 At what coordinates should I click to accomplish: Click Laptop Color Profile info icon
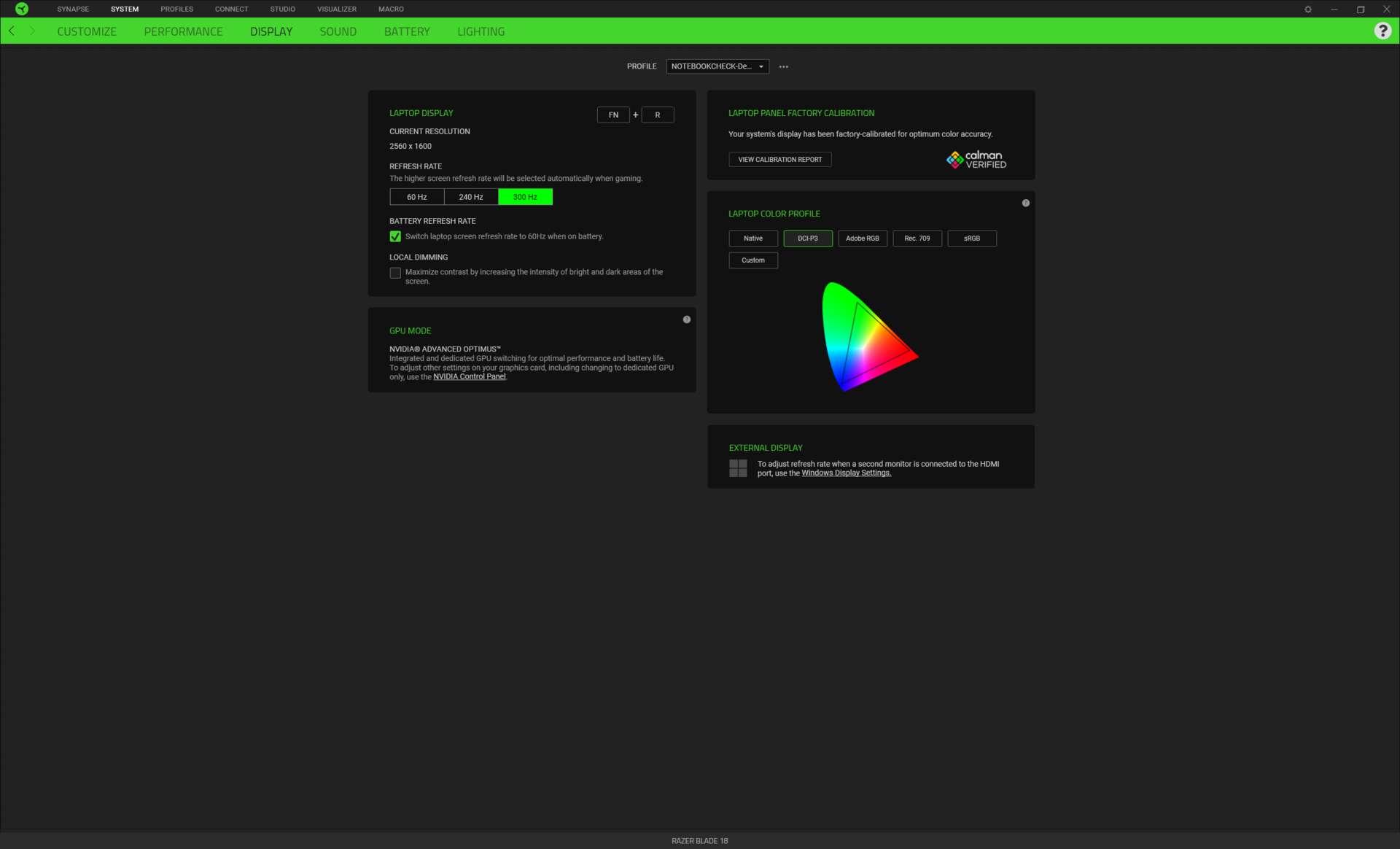click(1026, 203)
